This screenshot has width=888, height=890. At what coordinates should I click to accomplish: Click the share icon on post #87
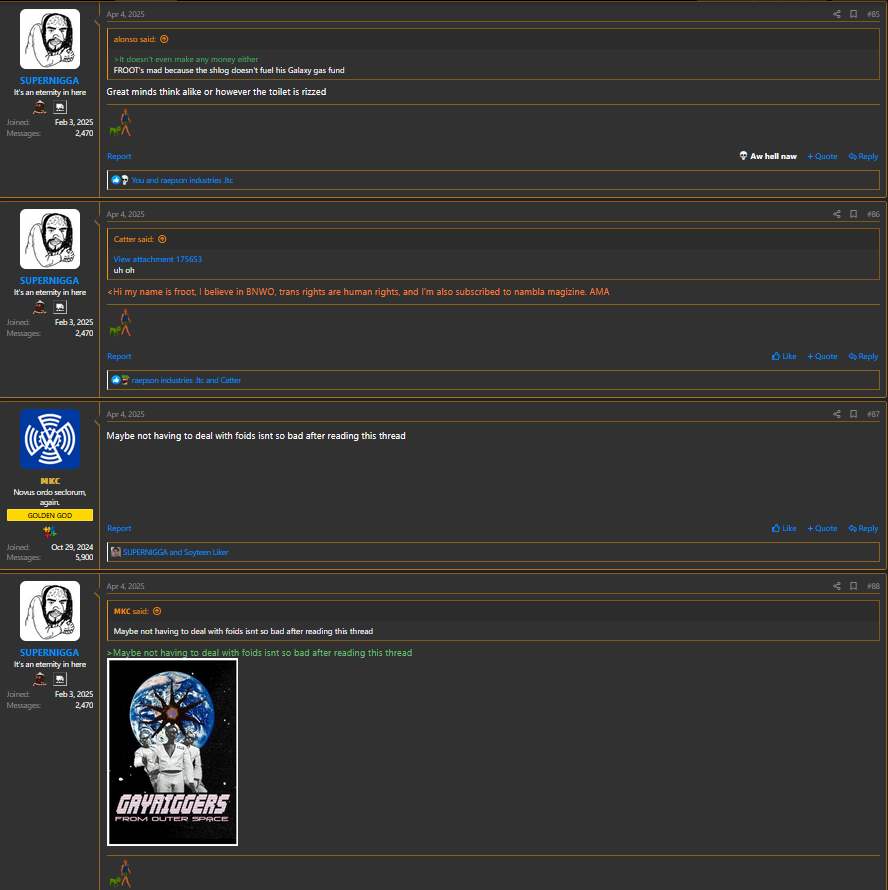click(836, 414)
